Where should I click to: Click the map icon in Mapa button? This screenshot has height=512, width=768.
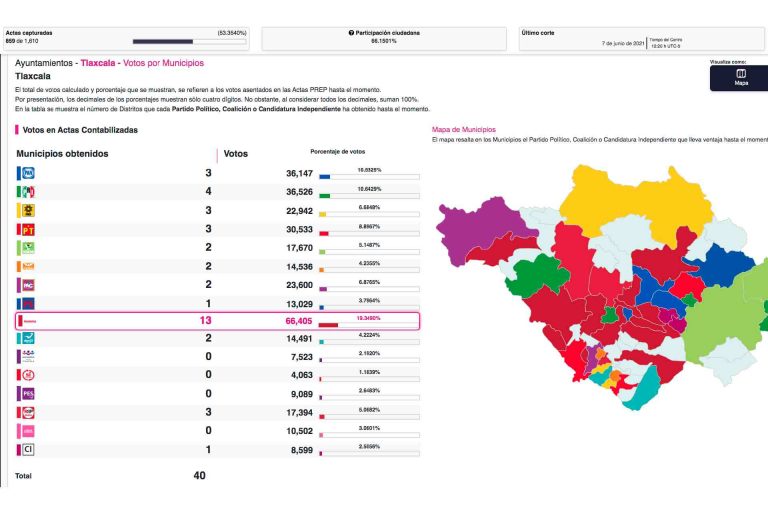pyautogui.click(x=741, y=74)
